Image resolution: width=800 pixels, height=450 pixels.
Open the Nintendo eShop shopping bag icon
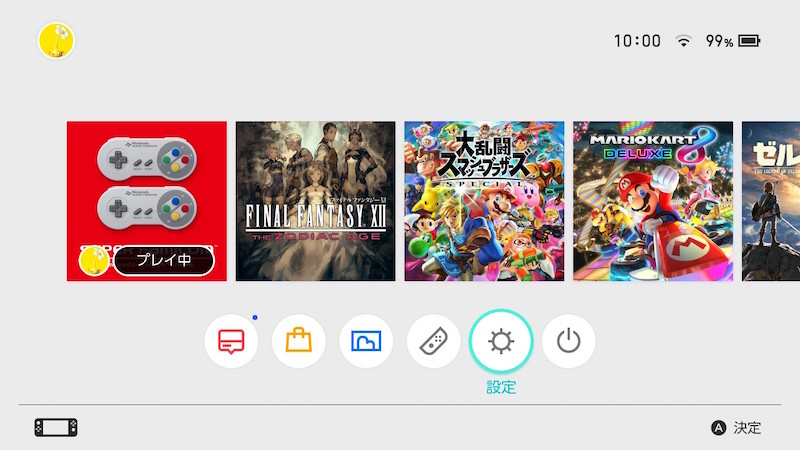tap(298, 341)
